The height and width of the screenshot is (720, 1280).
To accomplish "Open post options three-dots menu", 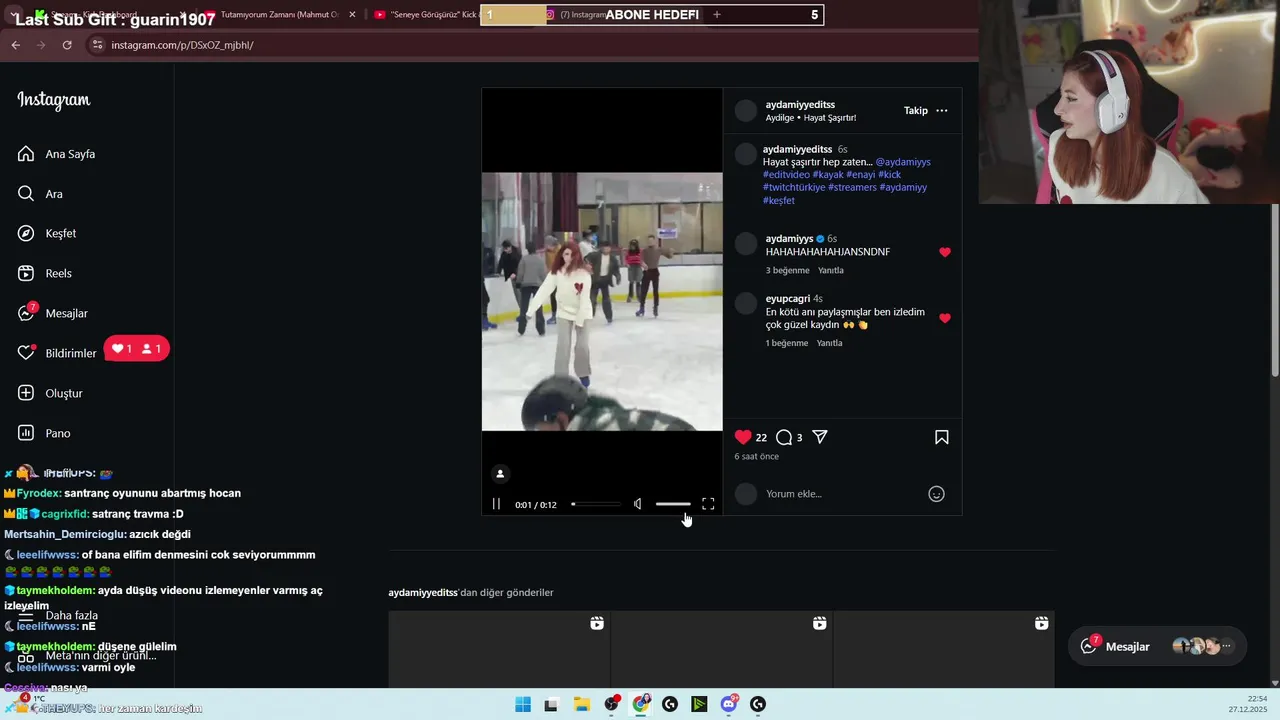I will [x=941, y=110].
